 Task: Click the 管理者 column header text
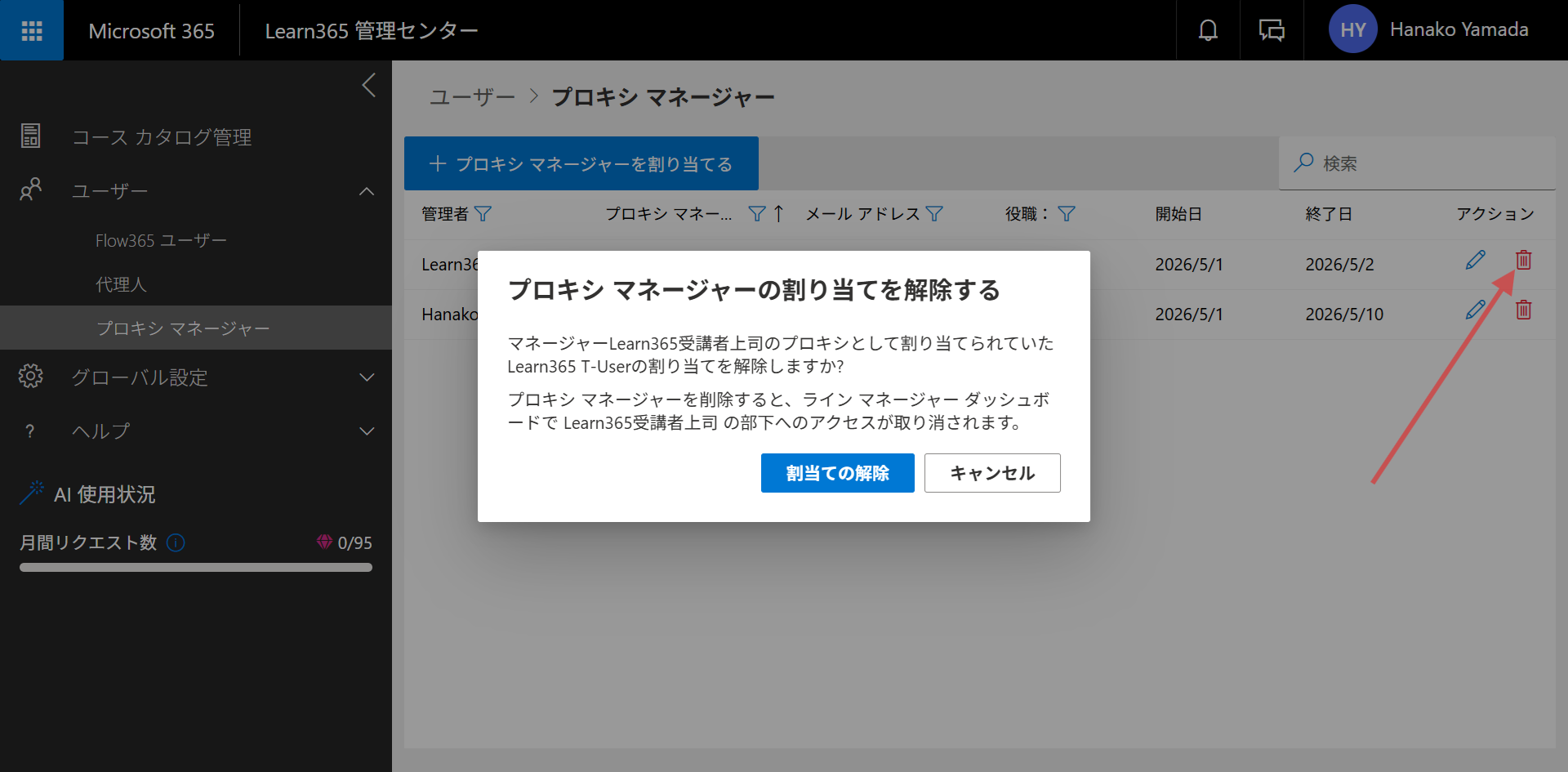click(x=445, y=214)
